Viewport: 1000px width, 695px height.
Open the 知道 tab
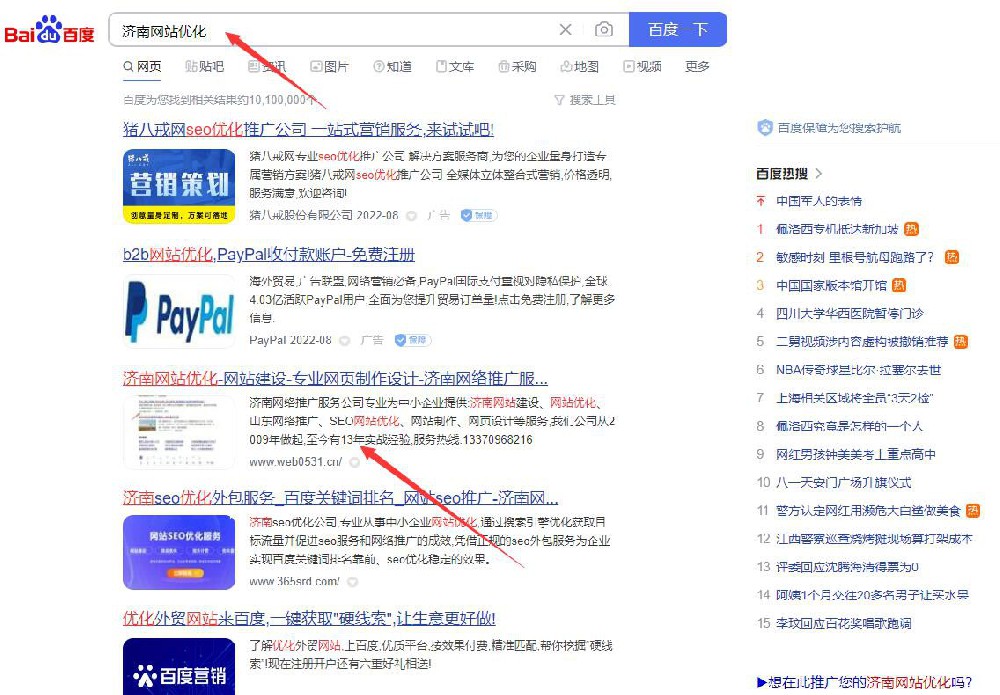pyautogui.click(x=392, y=66)
